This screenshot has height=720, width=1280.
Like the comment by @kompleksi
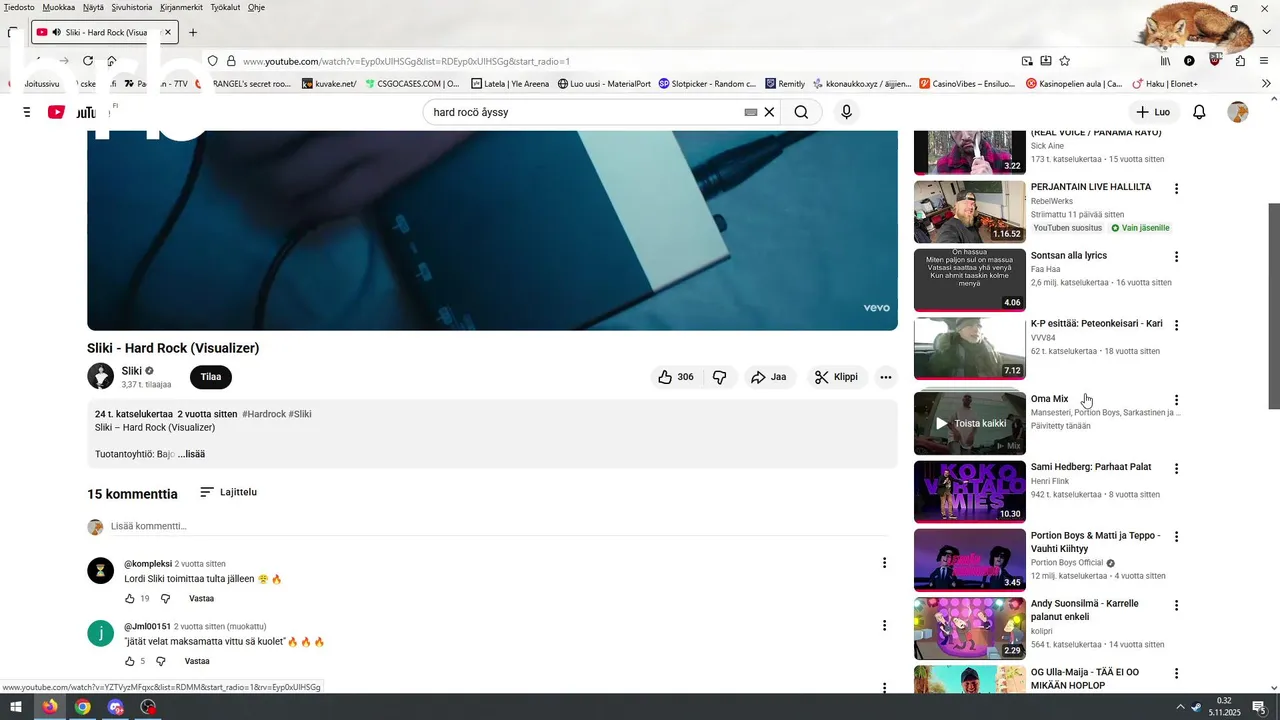click(x=130, y=599)
